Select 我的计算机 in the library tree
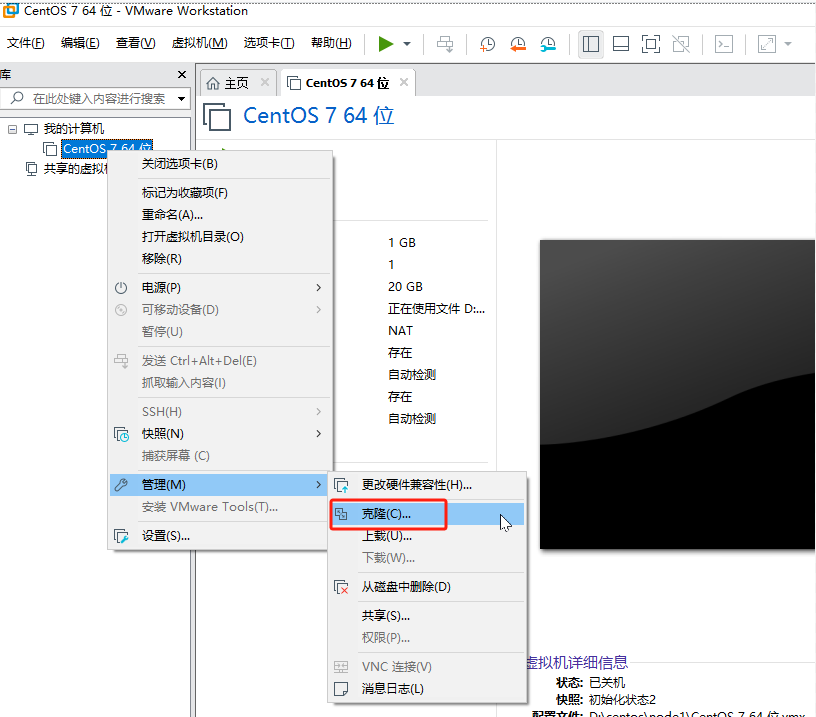The height and width of the screenshot is (717, 816). pos(74,129)
